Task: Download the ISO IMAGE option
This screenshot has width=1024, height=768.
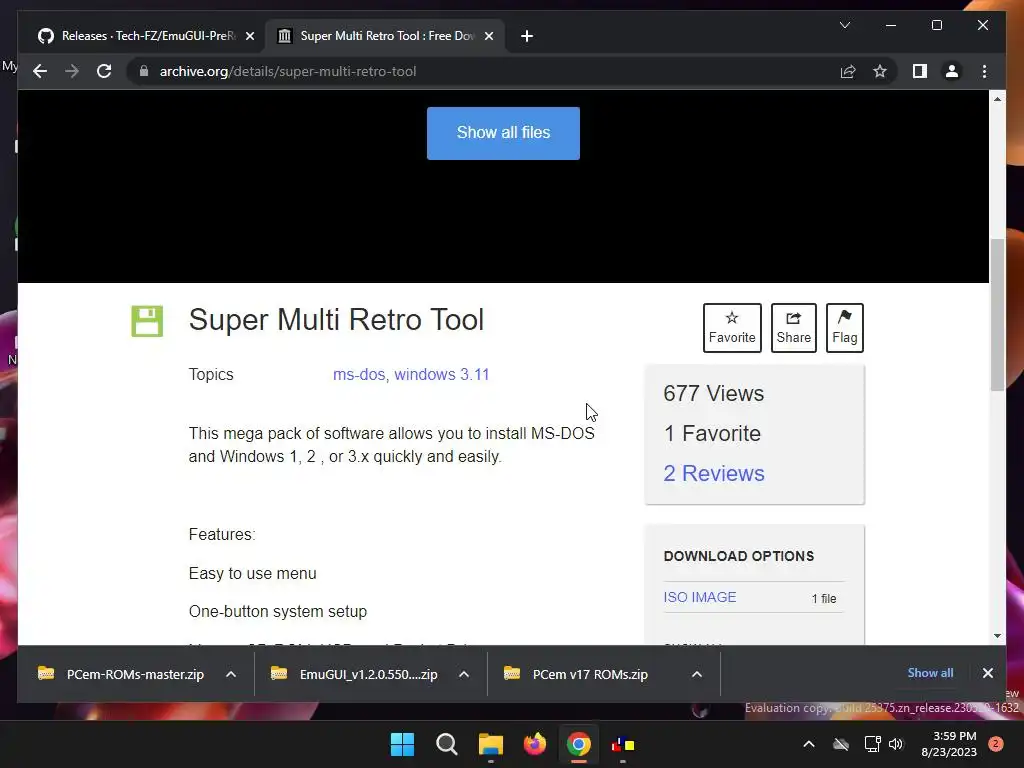Action: 699,597
